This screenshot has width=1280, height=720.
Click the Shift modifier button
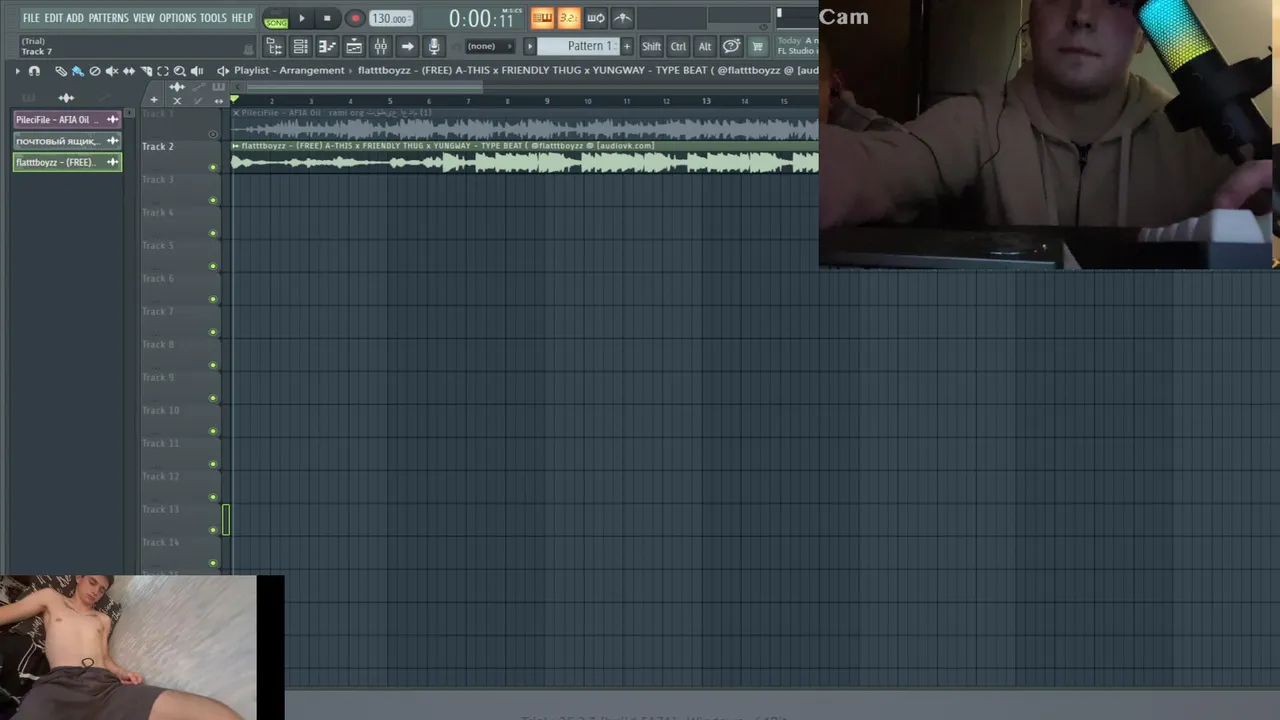[x=651, y=46]
